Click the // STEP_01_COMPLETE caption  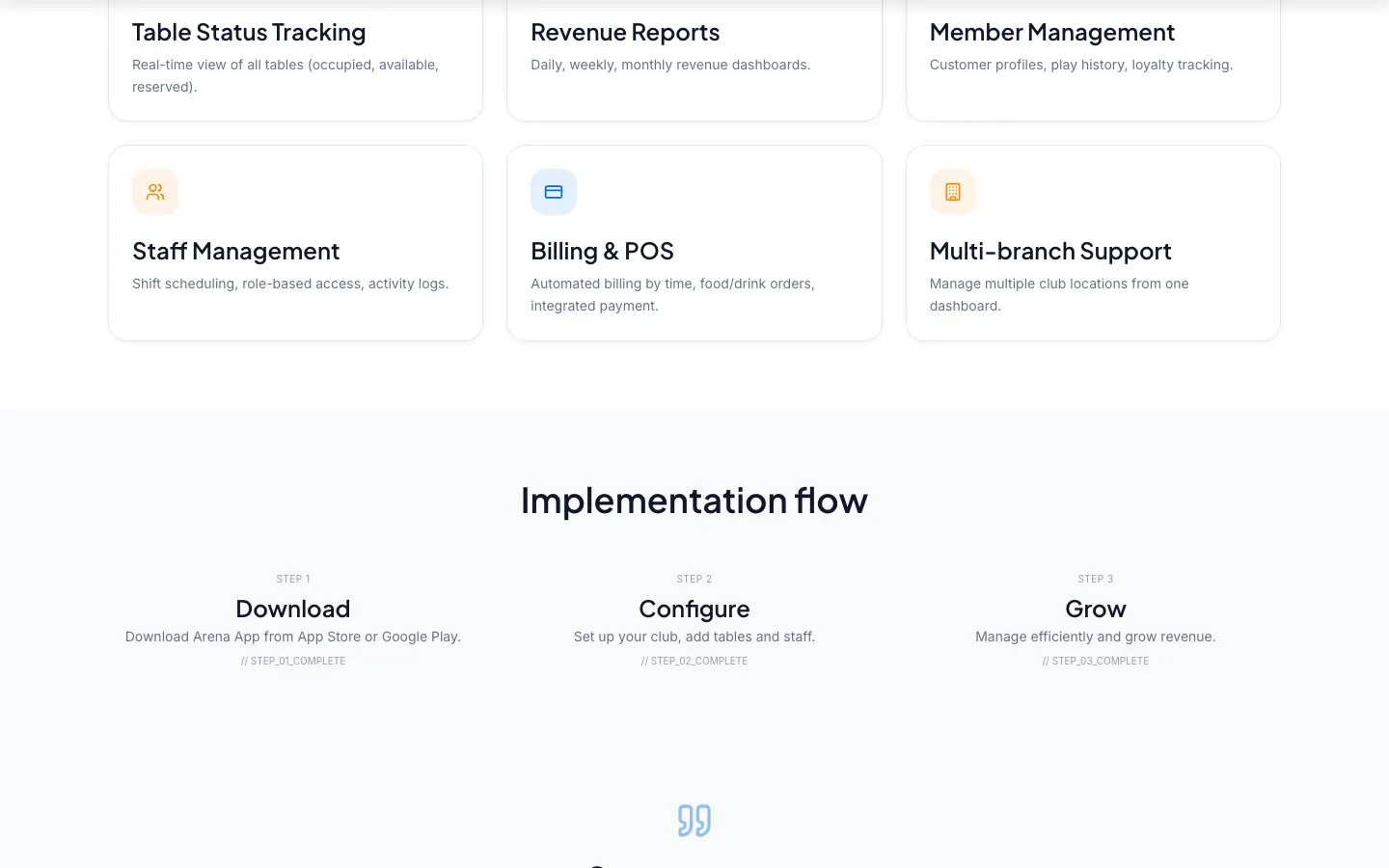pos(293,661)
